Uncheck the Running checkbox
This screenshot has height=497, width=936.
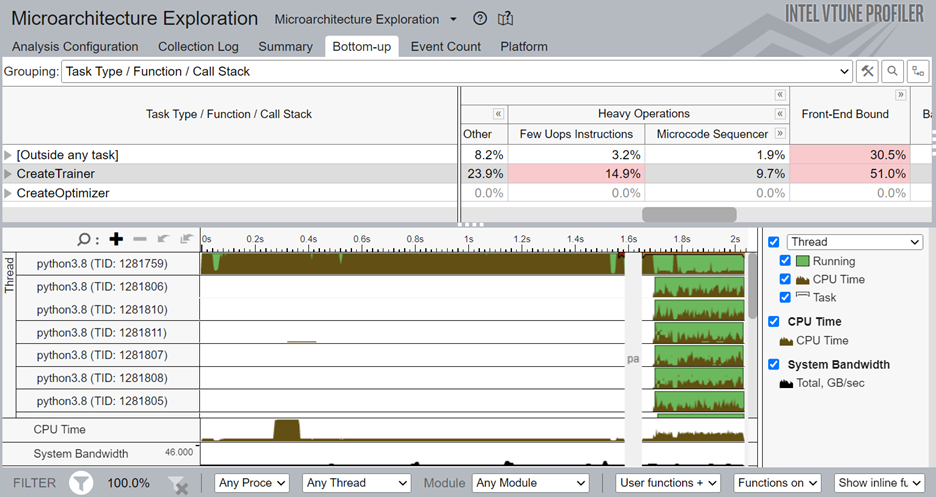coord(785,261)
